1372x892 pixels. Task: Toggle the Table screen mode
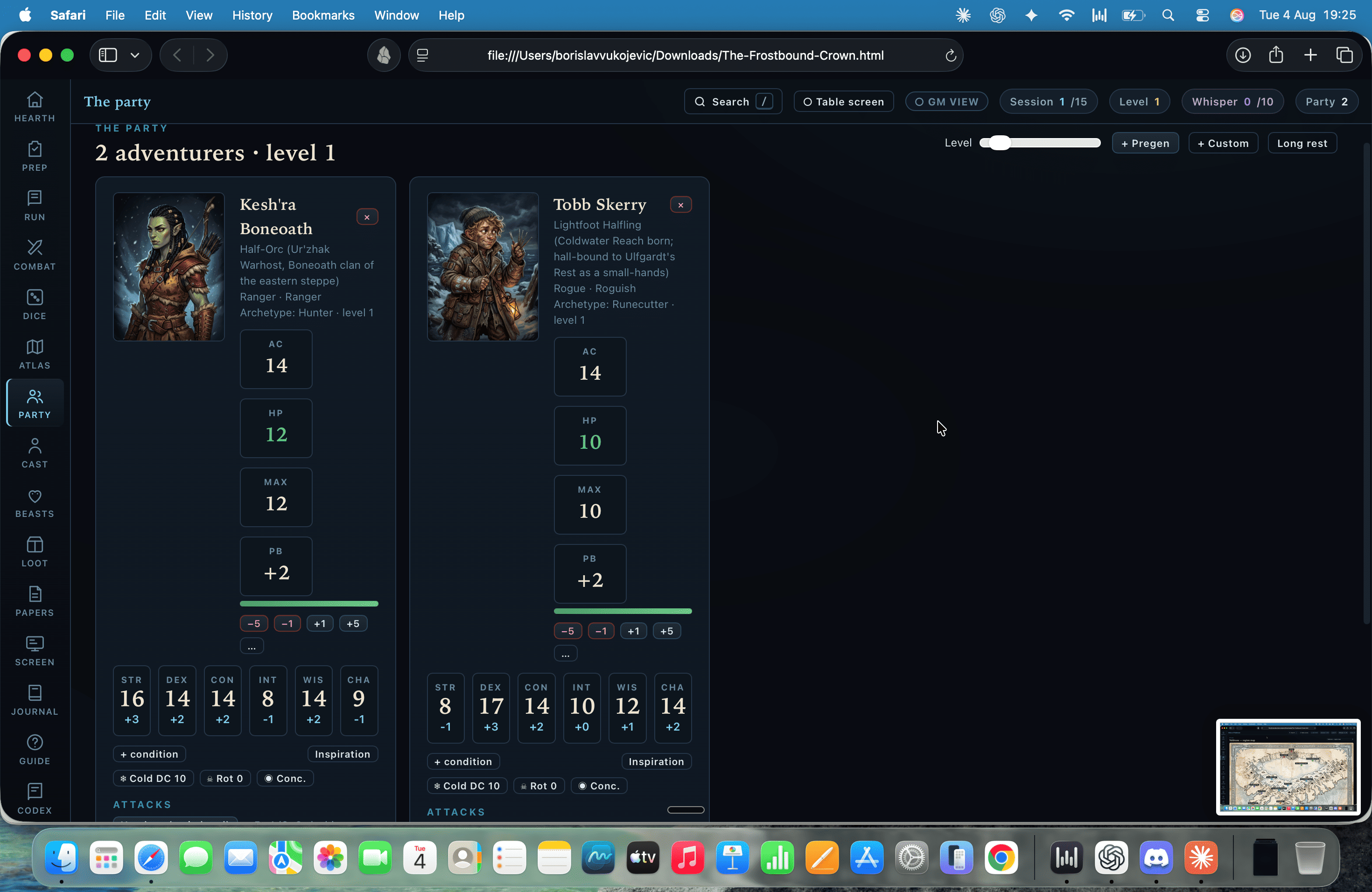point(844,102)
